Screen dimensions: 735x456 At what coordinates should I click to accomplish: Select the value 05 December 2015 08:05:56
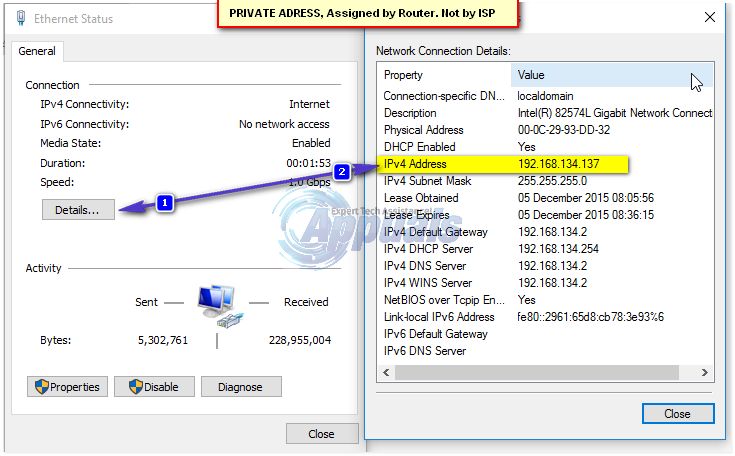586,198
